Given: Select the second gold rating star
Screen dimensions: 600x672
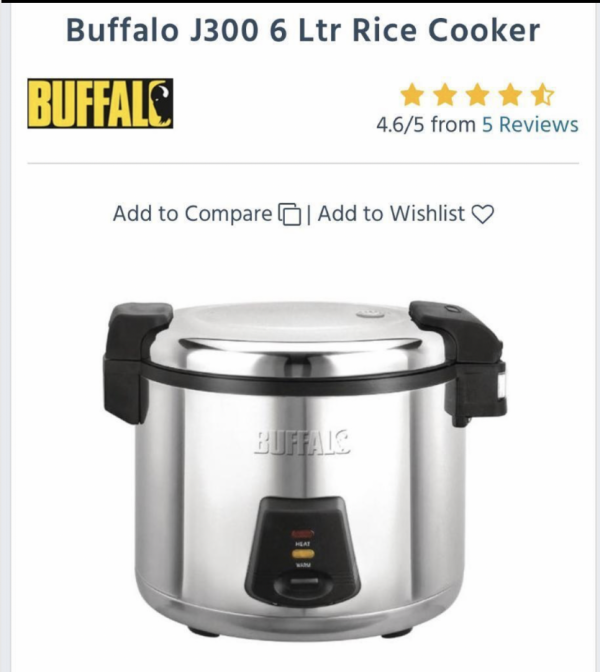Looking at the screenshot, I should 445,95.
